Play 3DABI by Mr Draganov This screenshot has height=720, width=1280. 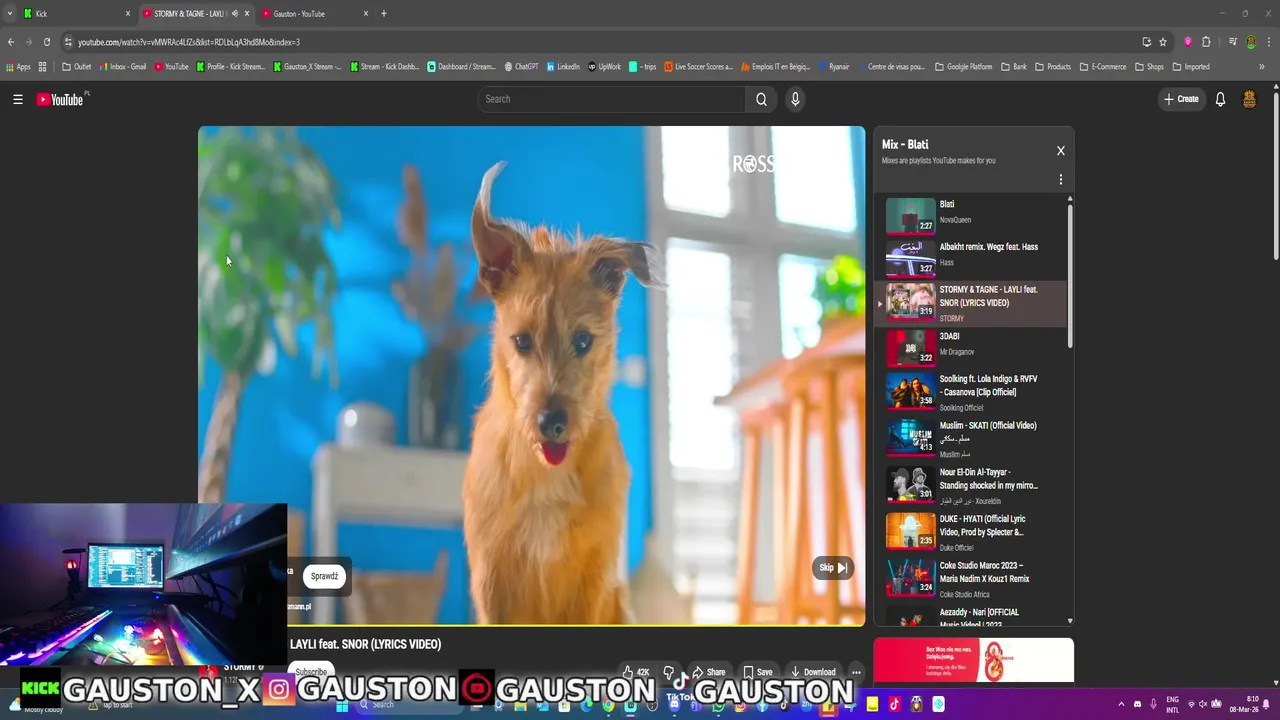tap(971, 346)
